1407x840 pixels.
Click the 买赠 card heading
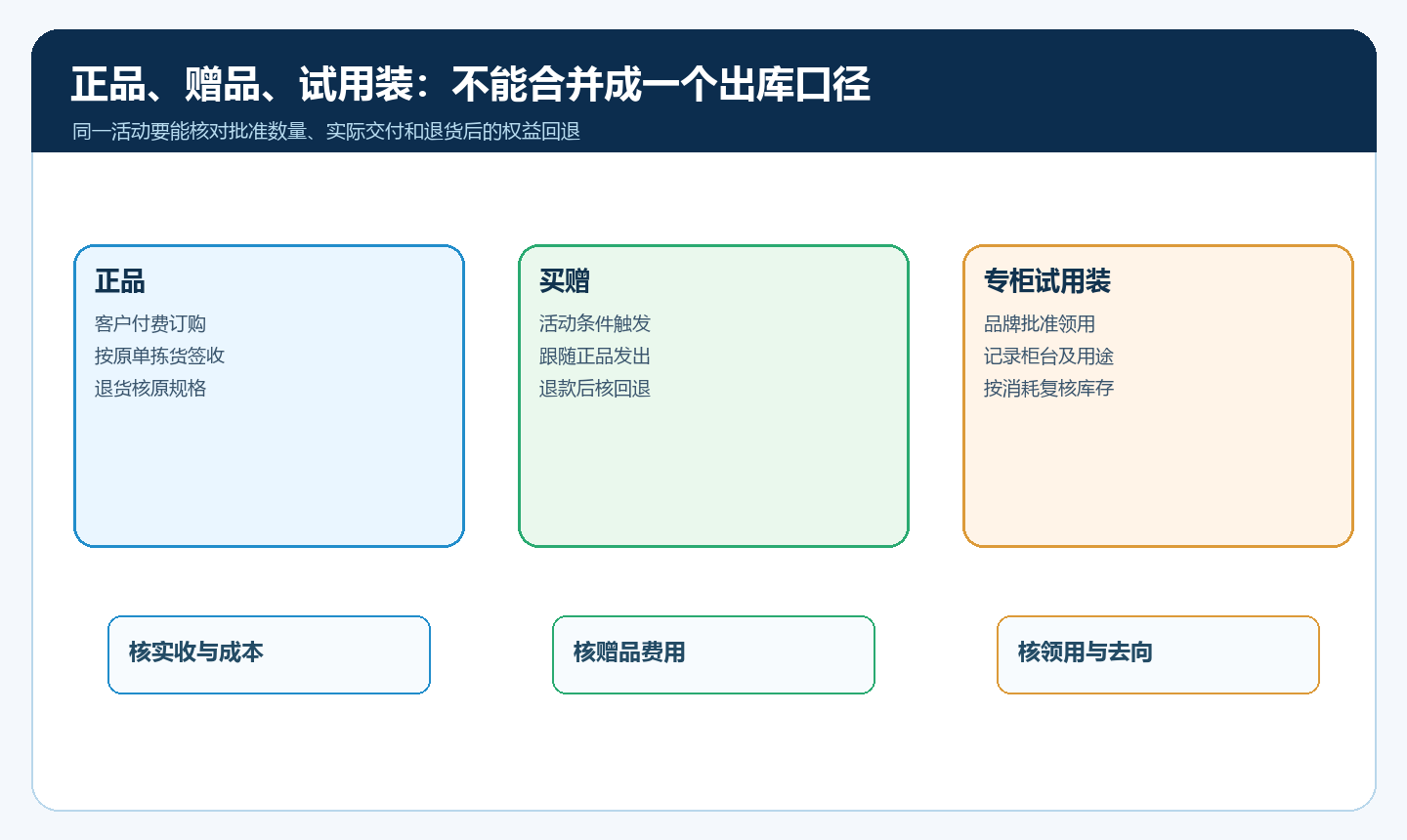coord(565,281)
